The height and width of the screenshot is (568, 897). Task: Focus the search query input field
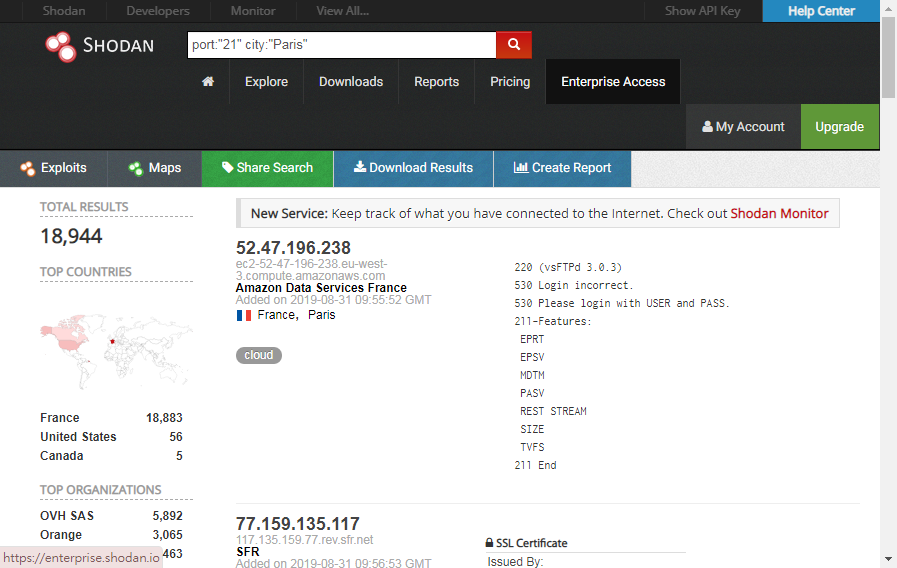(342, 45)
